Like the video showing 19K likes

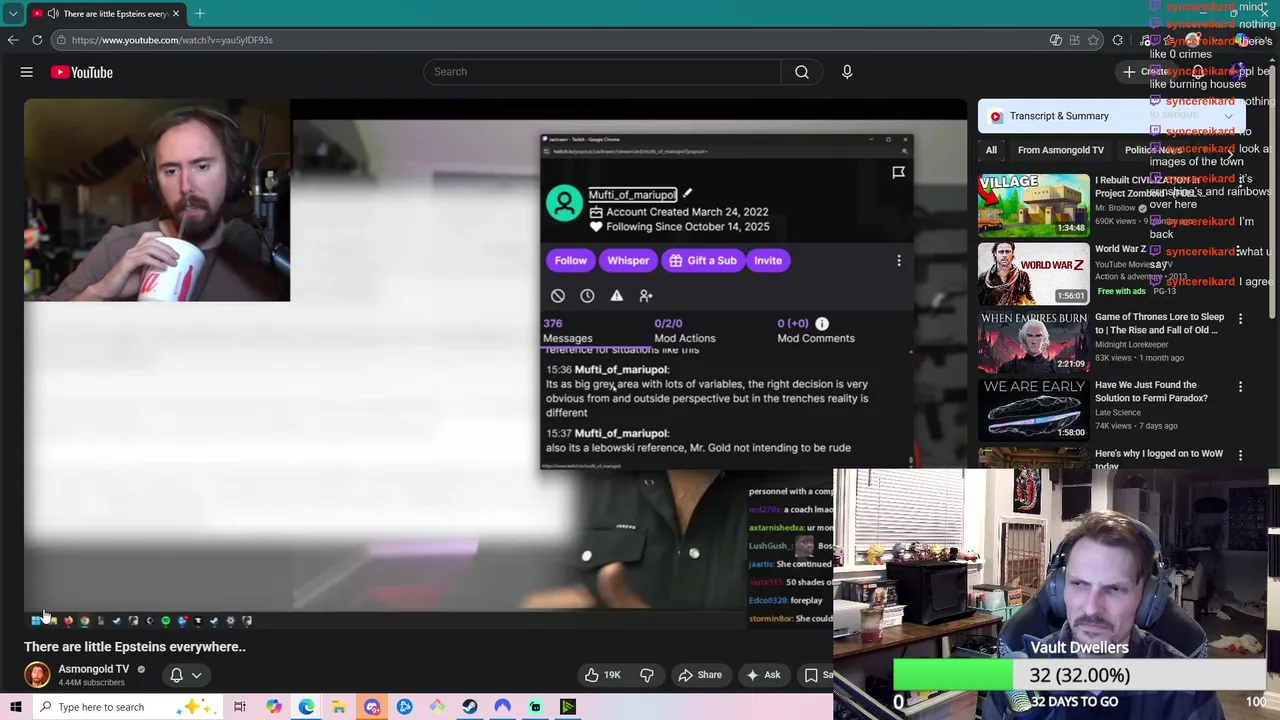602,675
